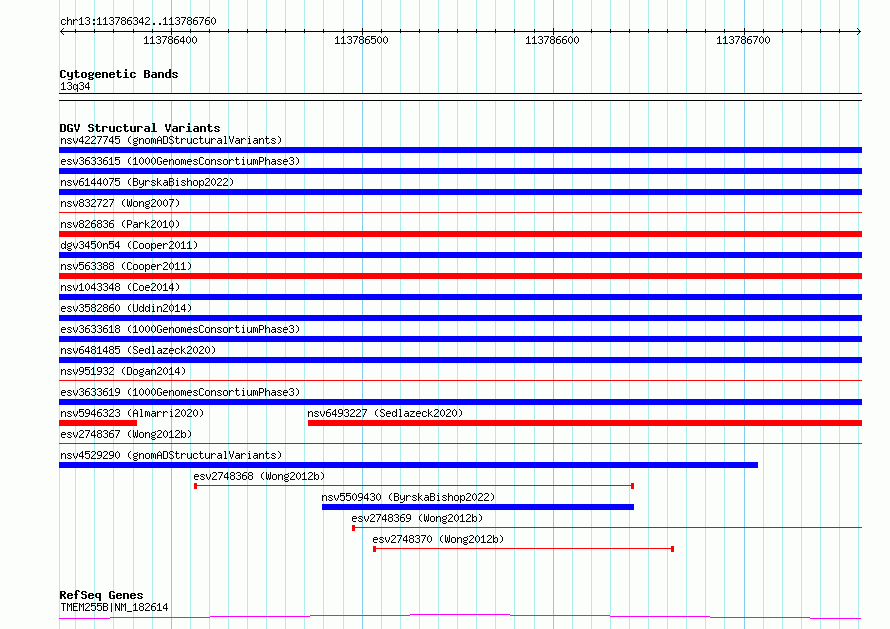Click the chr13:113786342..113786760 coordinates label
This screenshot has width=890, height=629.
[138, 21]
